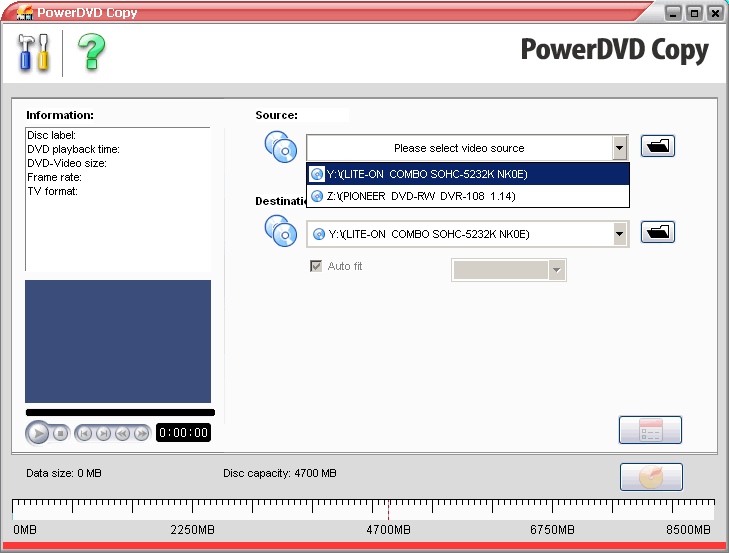Select Z:\ PIONEER DVD-RW drive from list
This screenshot has width=729, height=553.
pyautogui.click(x=468, y=196)
